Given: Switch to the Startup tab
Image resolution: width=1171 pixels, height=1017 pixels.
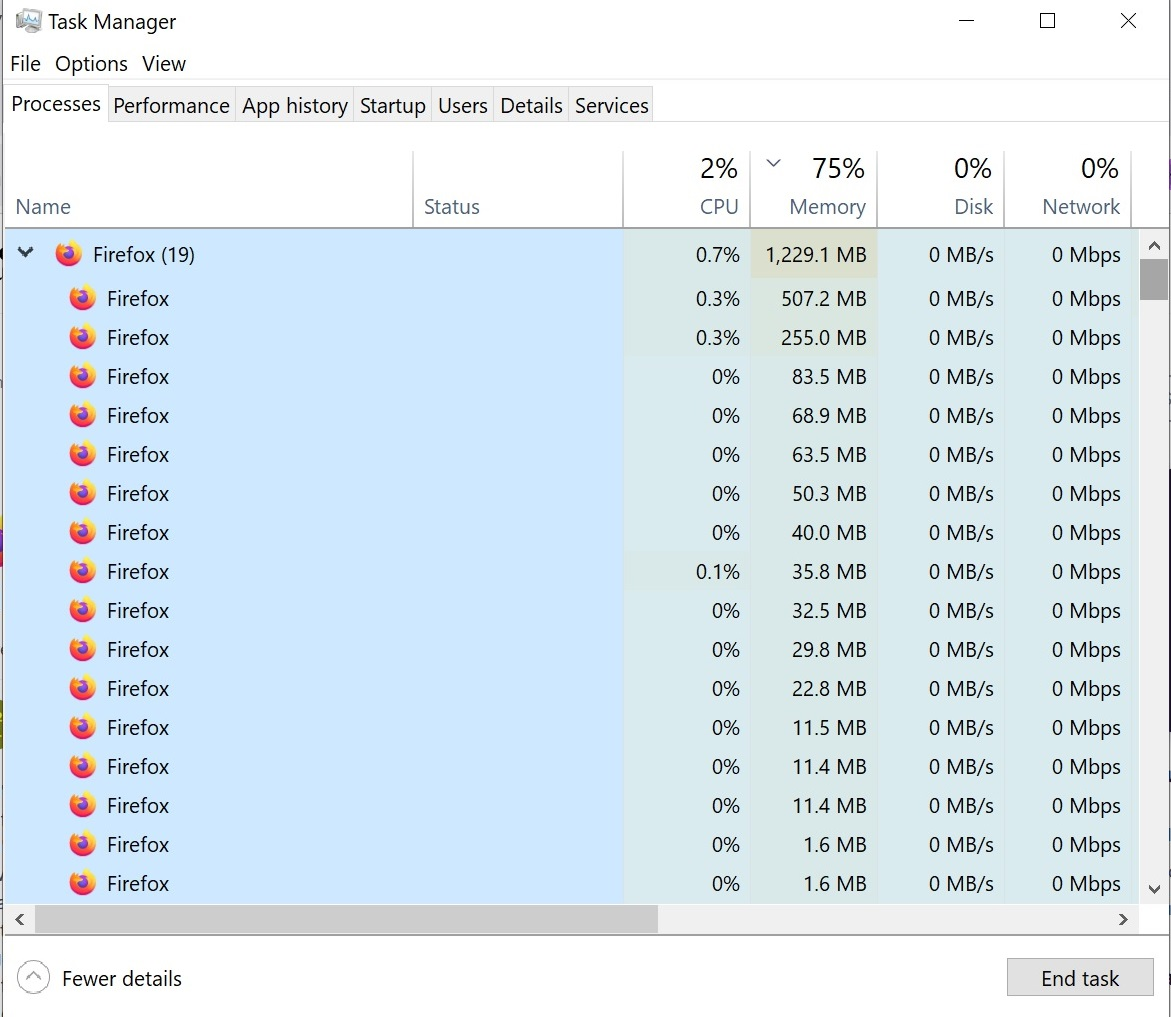Looking at the screenshot, I should pos(392,106).
